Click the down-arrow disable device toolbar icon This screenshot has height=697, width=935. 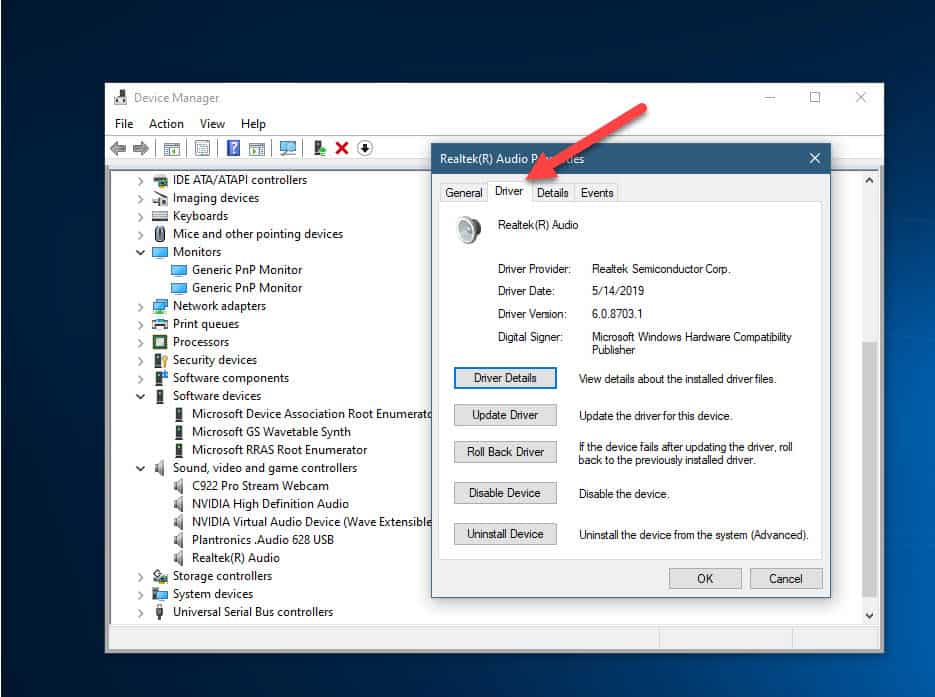tap(365, 148)
